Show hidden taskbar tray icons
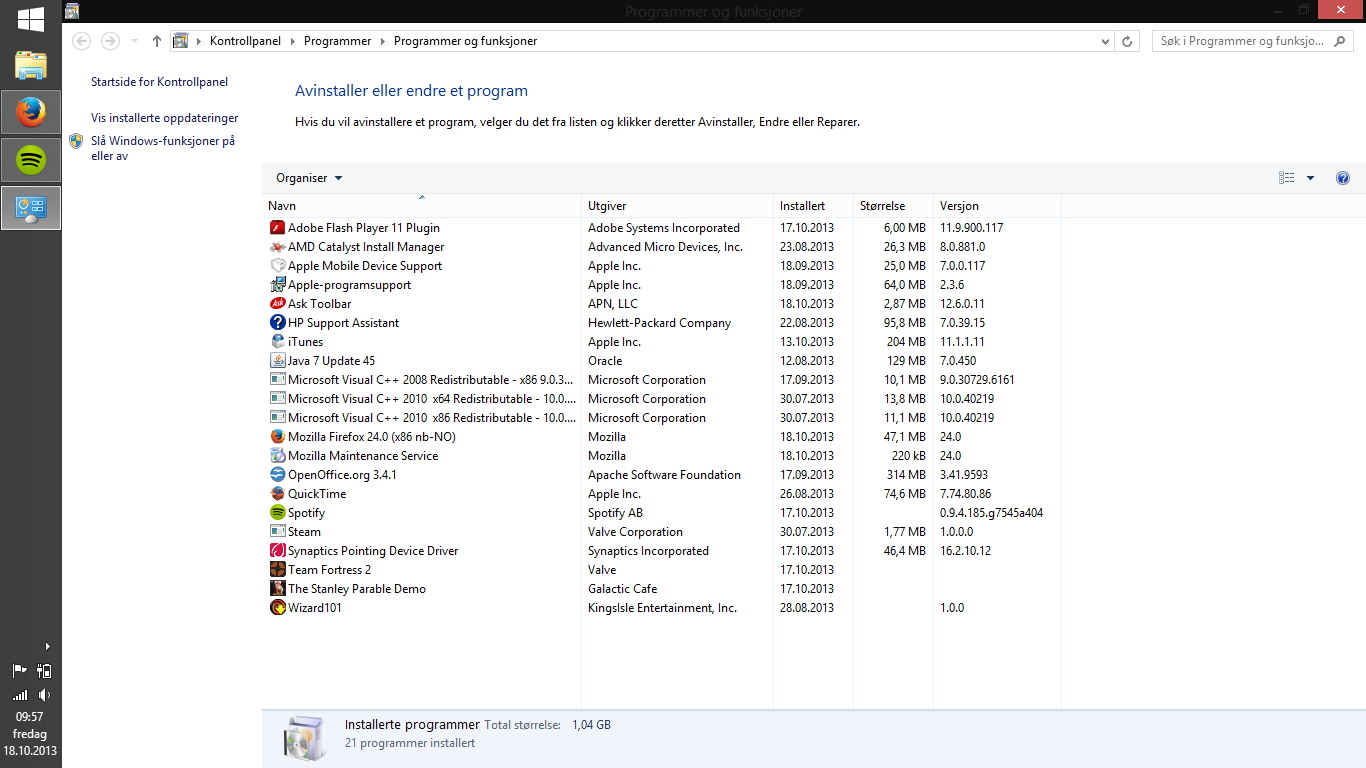This screenshot has width=1366, height=768. coord(47,647)
